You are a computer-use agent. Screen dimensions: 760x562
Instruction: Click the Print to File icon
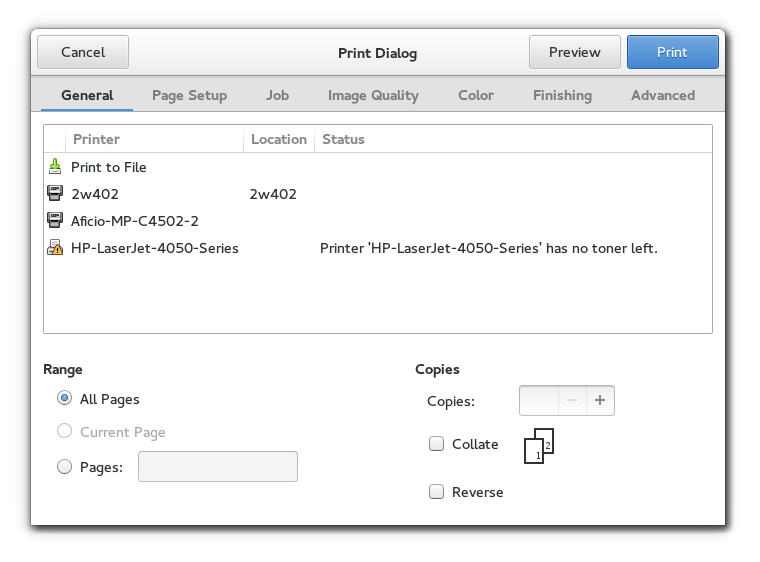coord(55,167)
